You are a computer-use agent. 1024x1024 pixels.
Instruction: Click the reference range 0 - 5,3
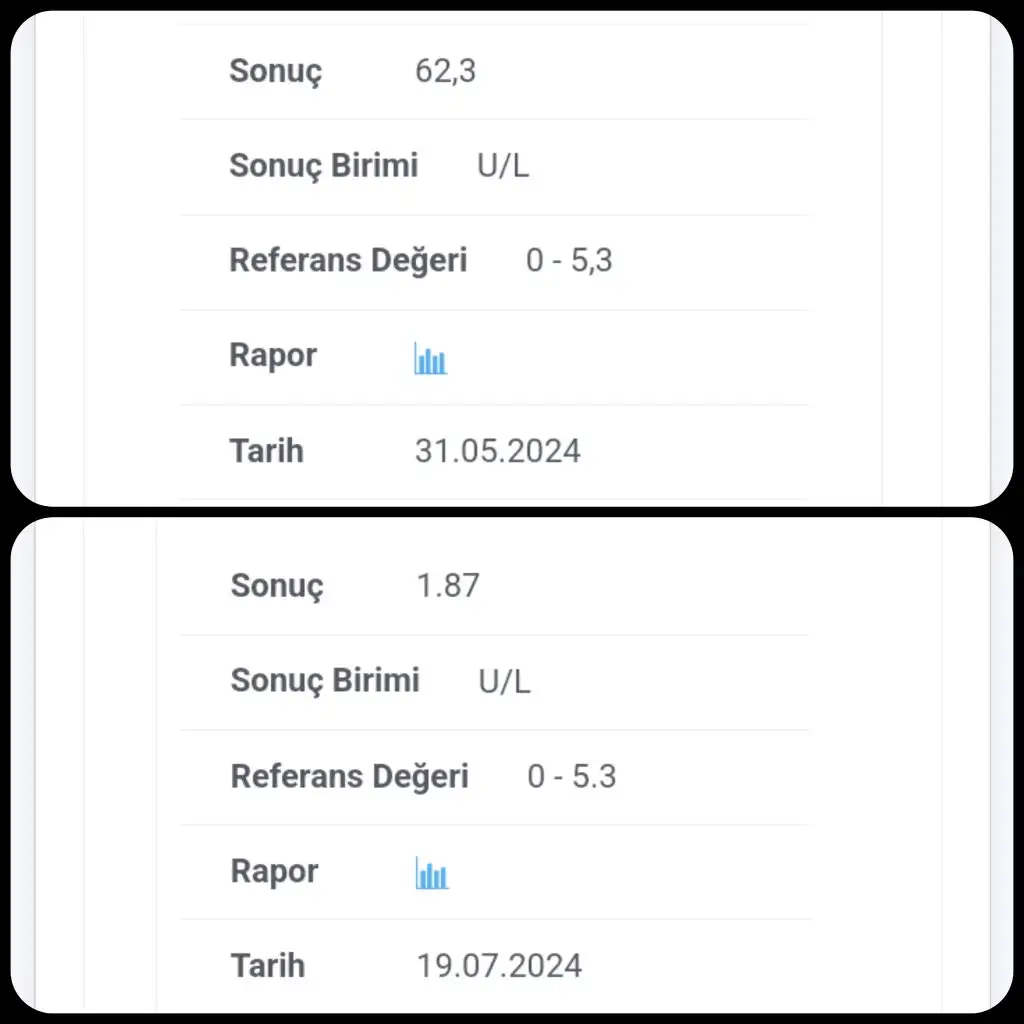pos(569,260)
